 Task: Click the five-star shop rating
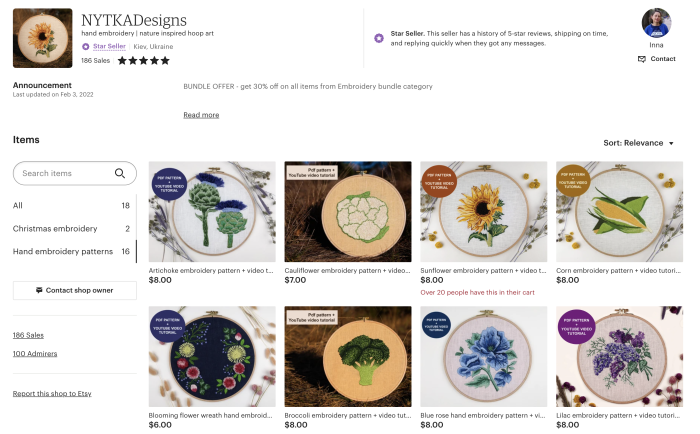tap(144, 60)
